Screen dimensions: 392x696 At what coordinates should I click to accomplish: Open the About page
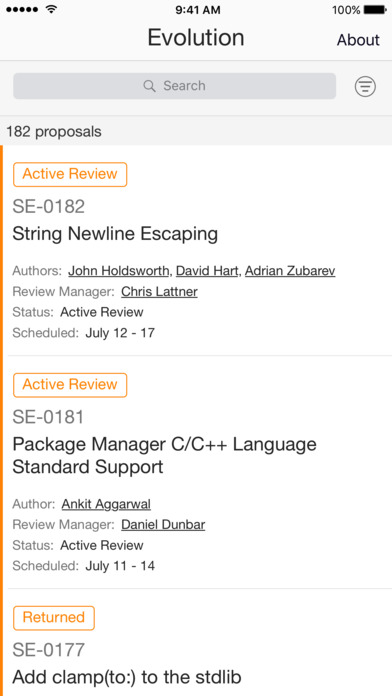pos(358,40)
